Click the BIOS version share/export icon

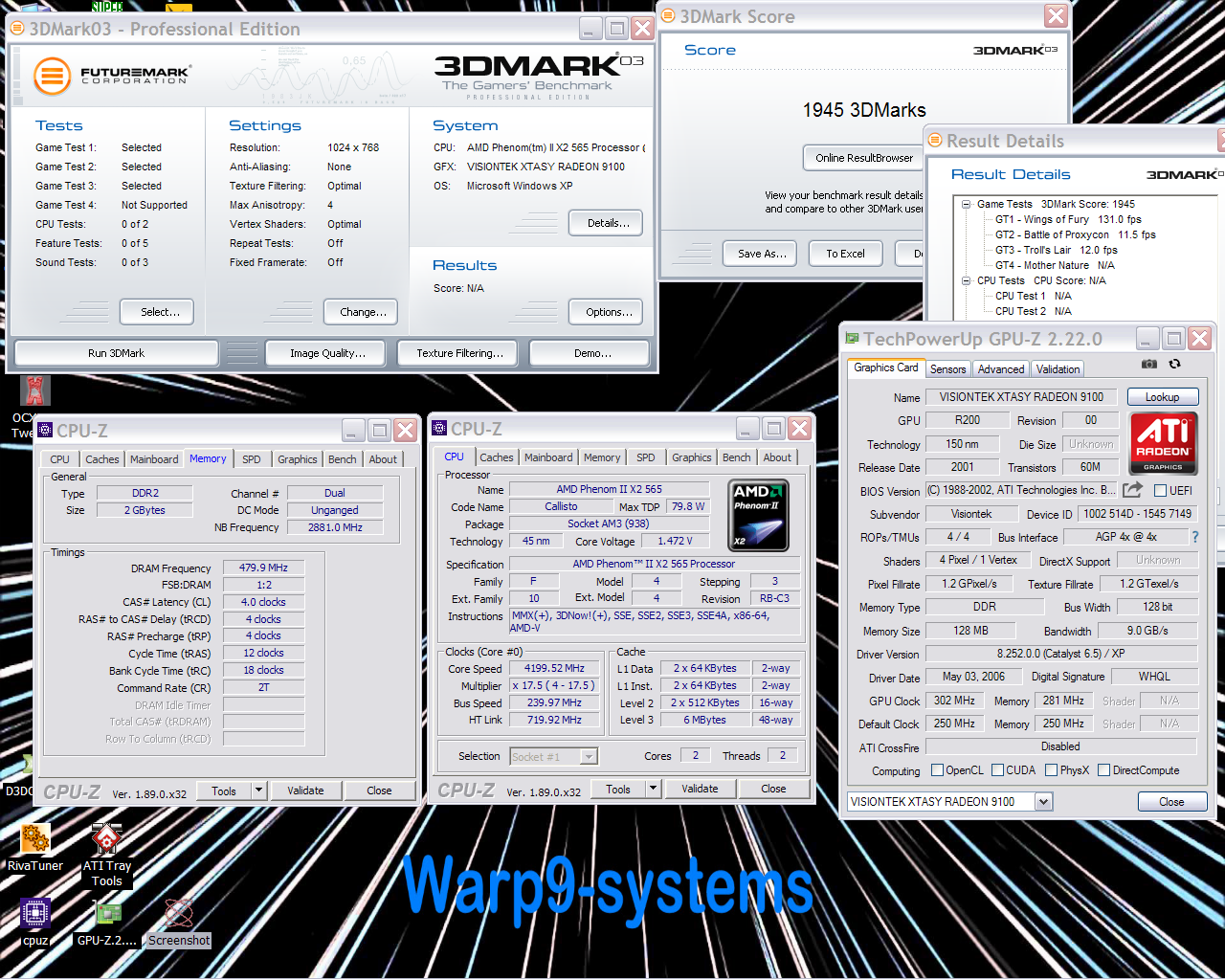coord(1132,490)
